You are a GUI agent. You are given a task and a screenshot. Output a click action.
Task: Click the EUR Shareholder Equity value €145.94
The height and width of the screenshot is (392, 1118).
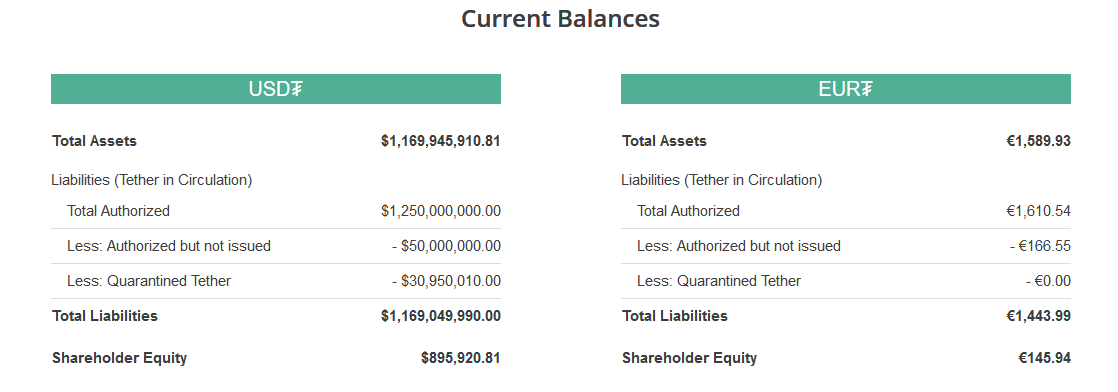(1045, 358)
